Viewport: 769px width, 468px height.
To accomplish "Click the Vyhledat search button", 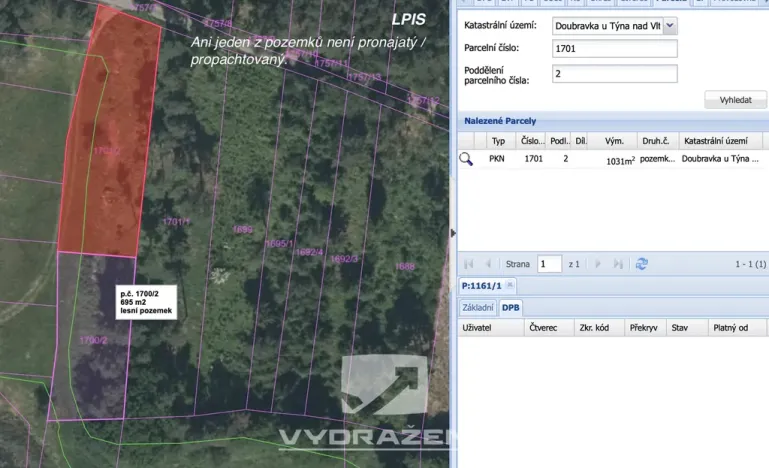I will click(735, 100).
